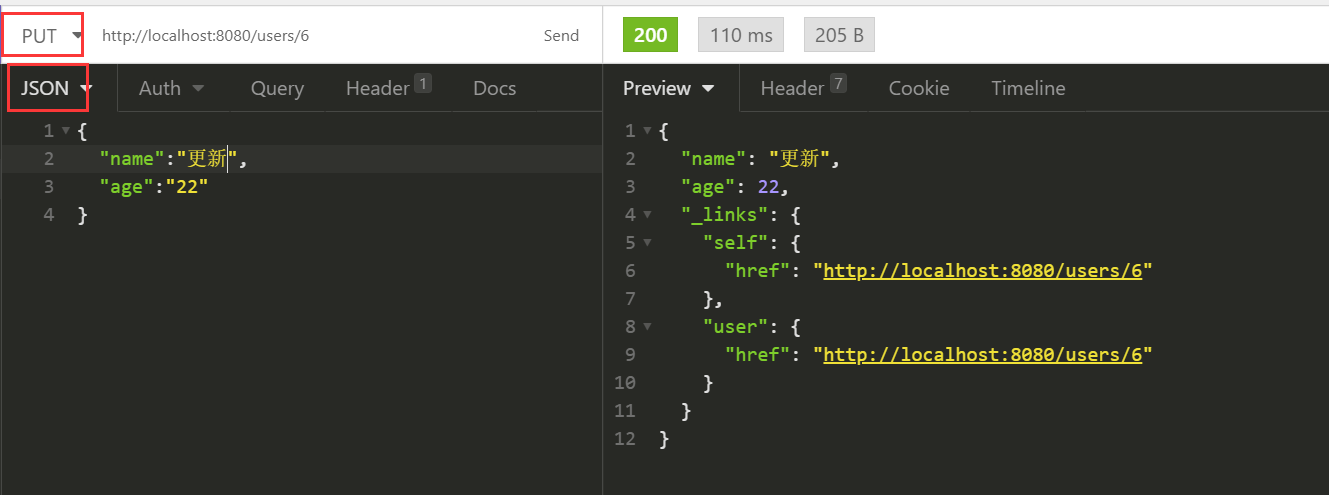This screenshot has height=495, width=1329.
Task: Send the request
Action: pos(561,36)
